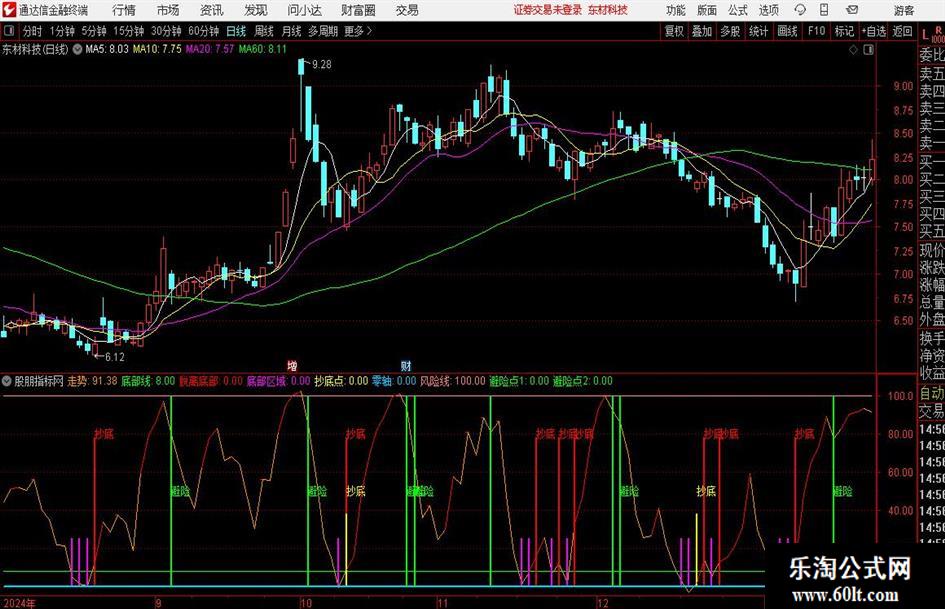The height and width of the screenshot is (609, 945).
Task: Open the 财富圈 menu
Action: click(358, 10)
